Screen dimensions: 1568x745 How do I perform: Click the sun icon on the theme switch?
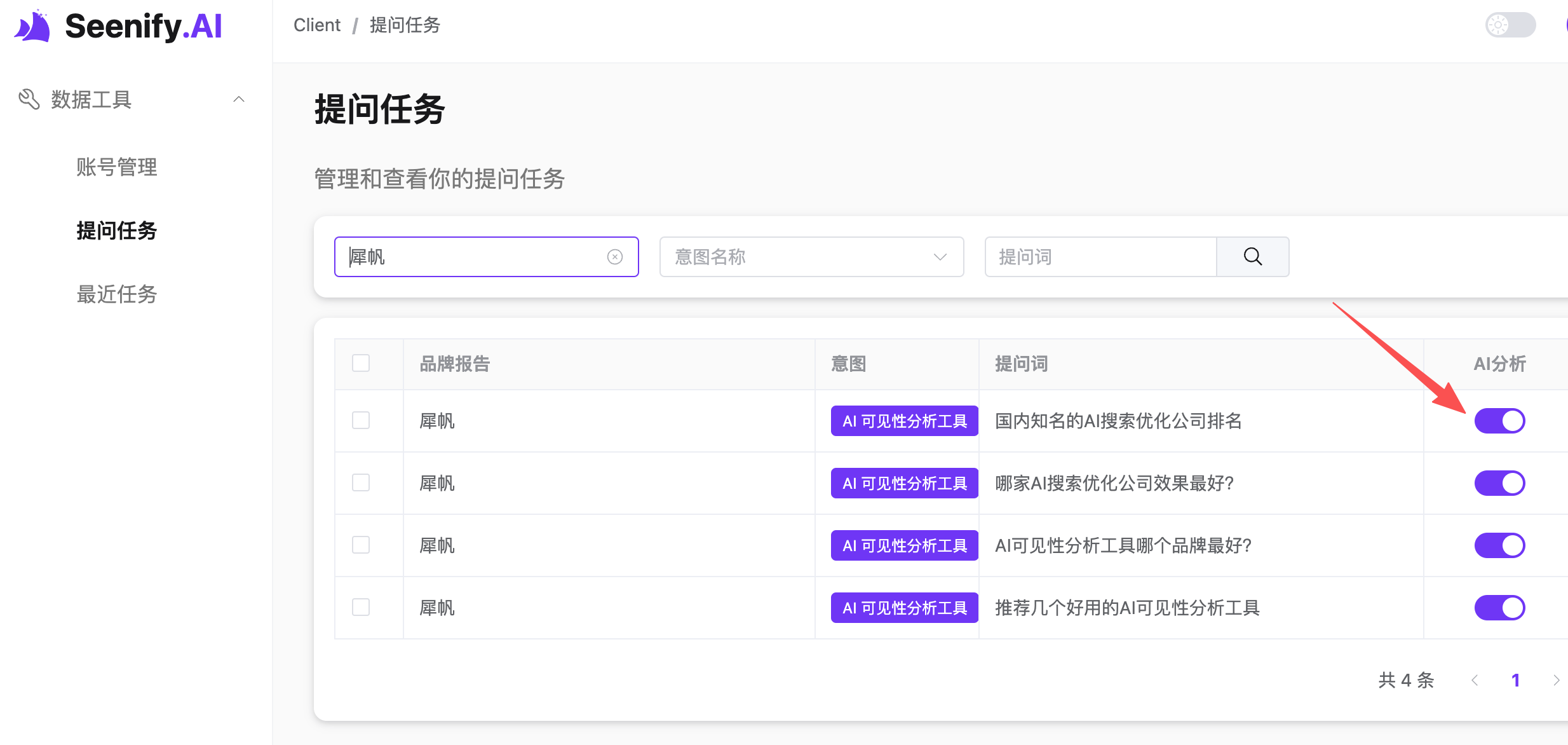[x=1497, y=25]
